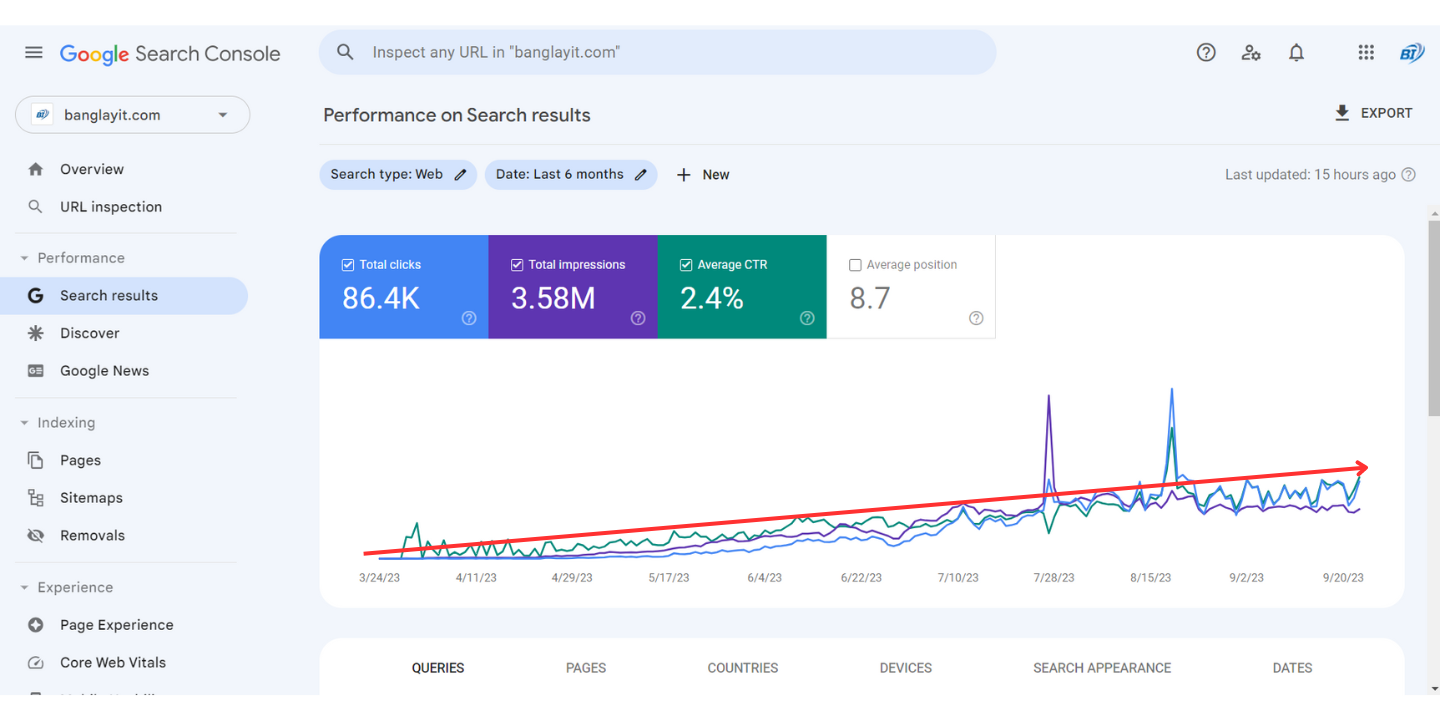Enable the Average position checkbox
This screenshot has height=720, width=1440.
tap(855, 265)
